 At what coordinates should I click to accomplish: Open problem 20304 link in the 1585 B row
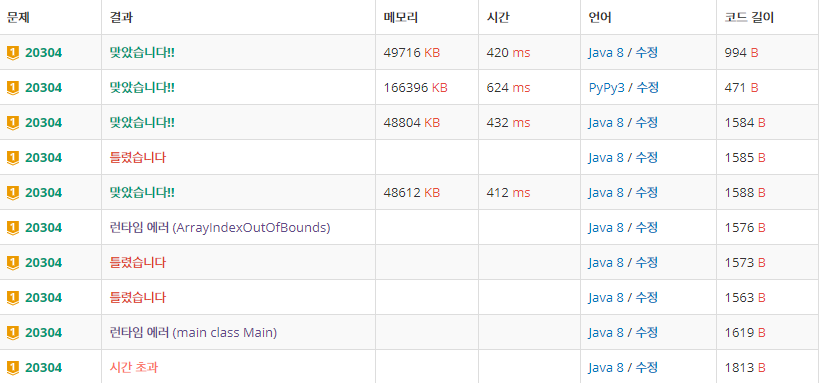(43, 157)
